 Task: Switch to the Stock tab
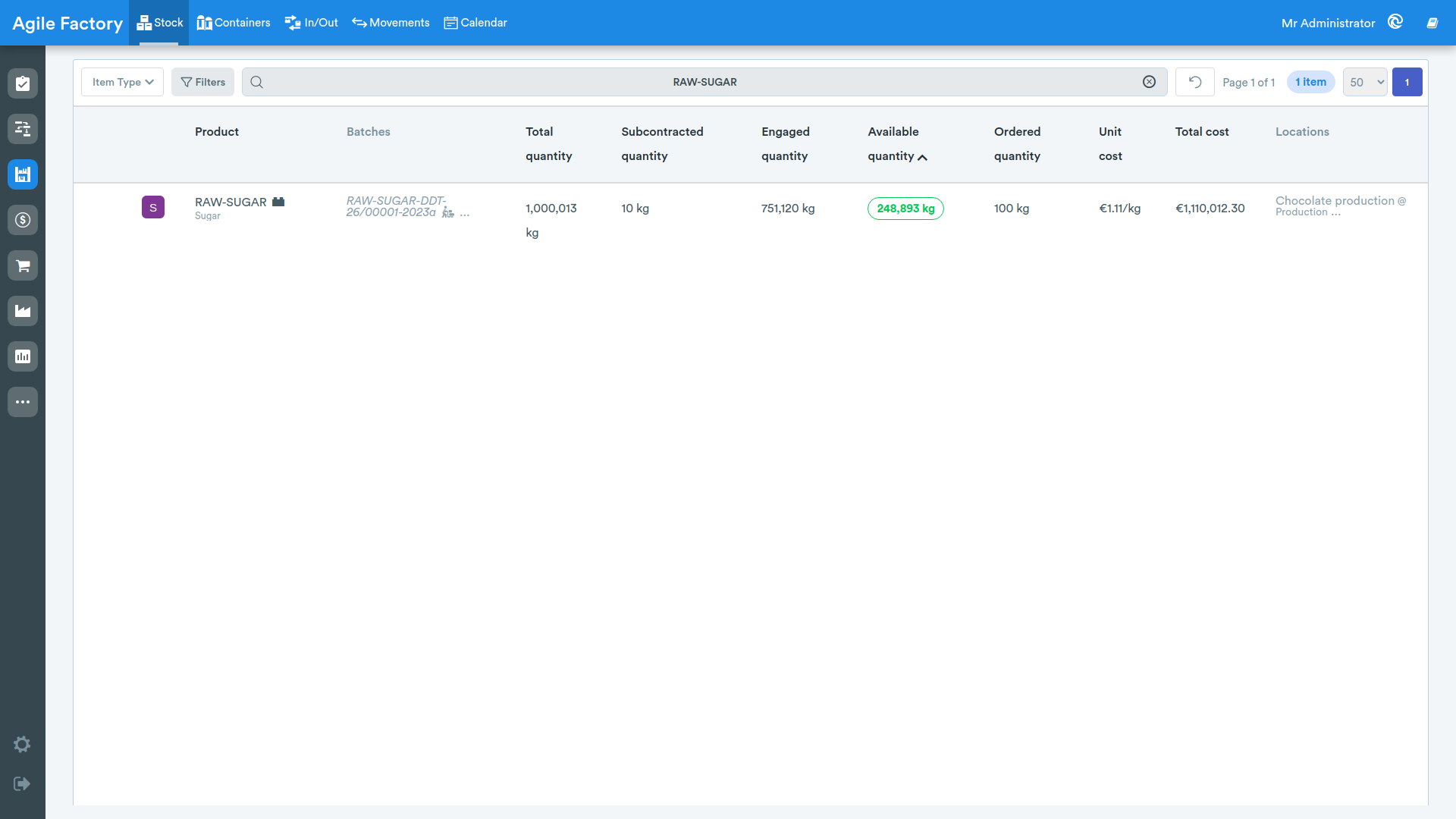[159, 23]
